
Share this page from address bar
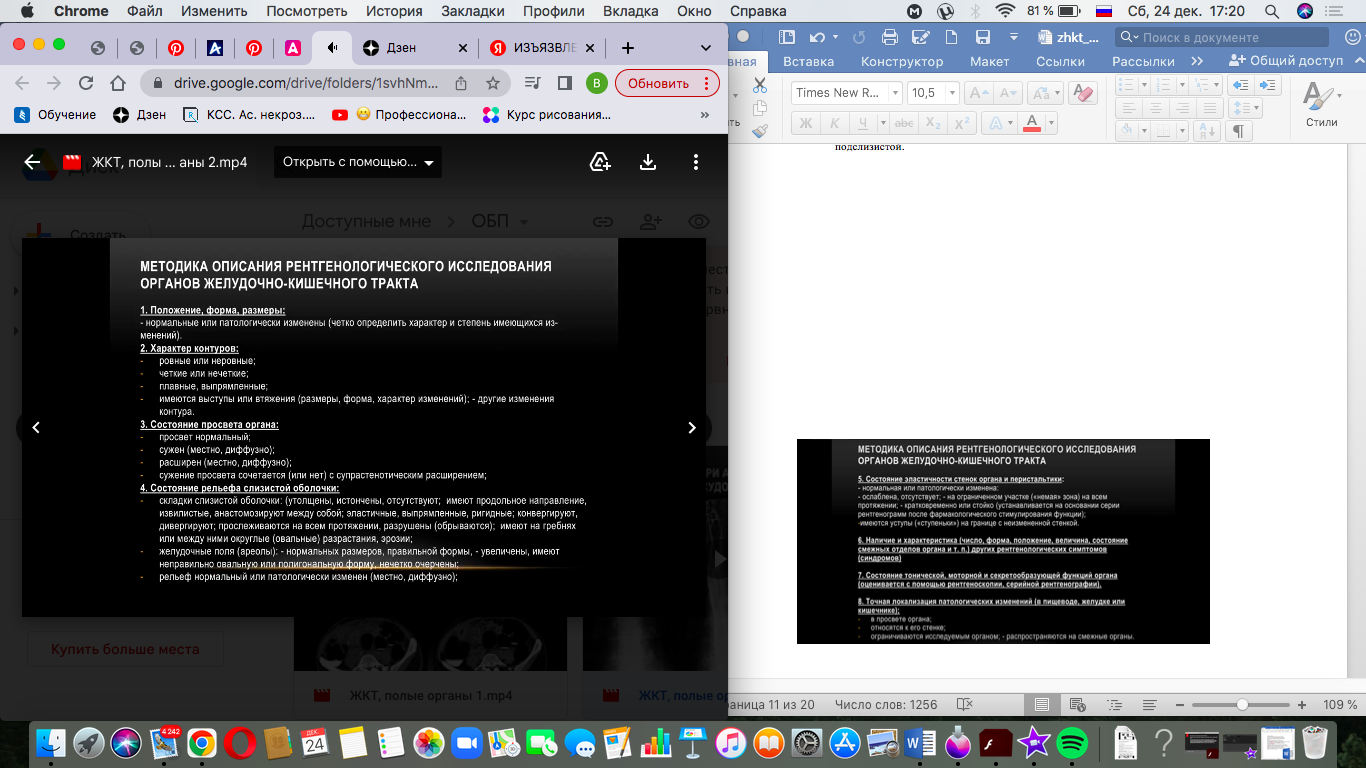pyautogui.click(x=461, y=83)
